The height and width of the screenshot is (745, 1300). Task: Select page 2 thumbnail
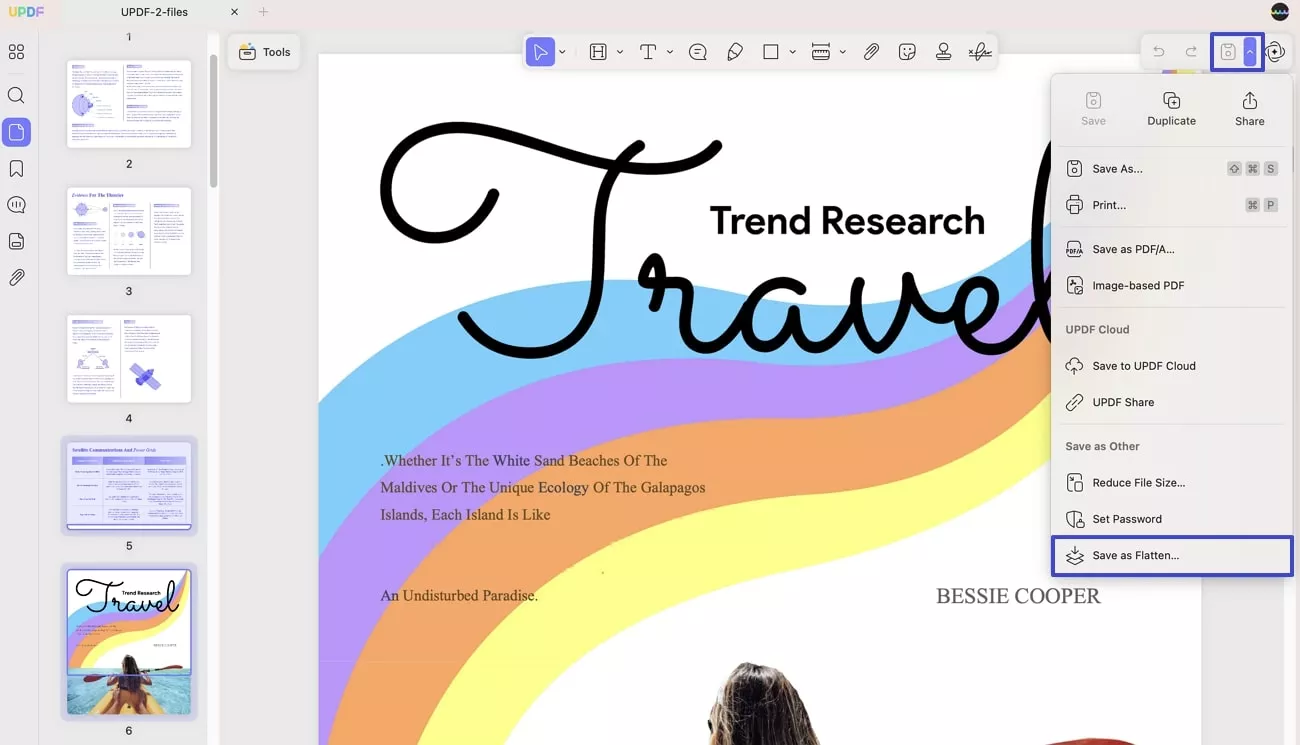click(x=129, y=104)
